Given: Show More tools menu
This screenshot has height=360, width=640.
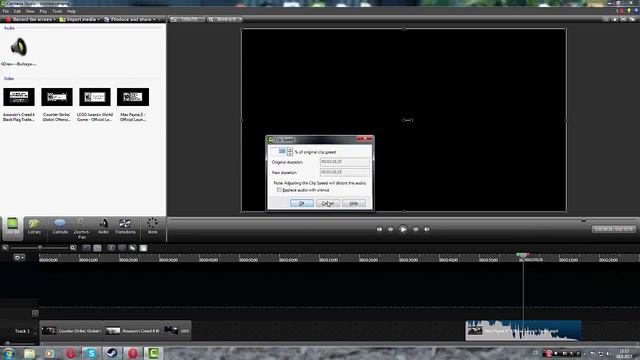Looking at the screenshot, I should pos(152,227).
